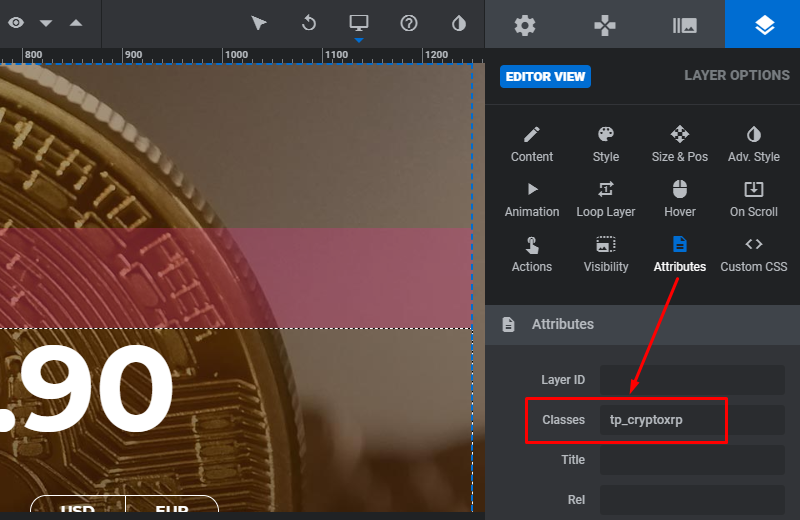Image resolution: width=800 pixels, height=520 pixels.
Task: Open the desktop device view icon
Action: tap(359, 23)
